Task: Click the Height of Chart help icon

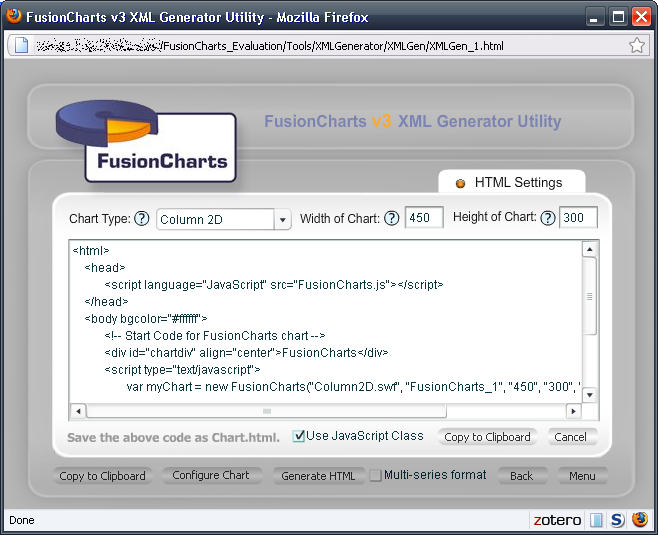Action: [548, 219]
